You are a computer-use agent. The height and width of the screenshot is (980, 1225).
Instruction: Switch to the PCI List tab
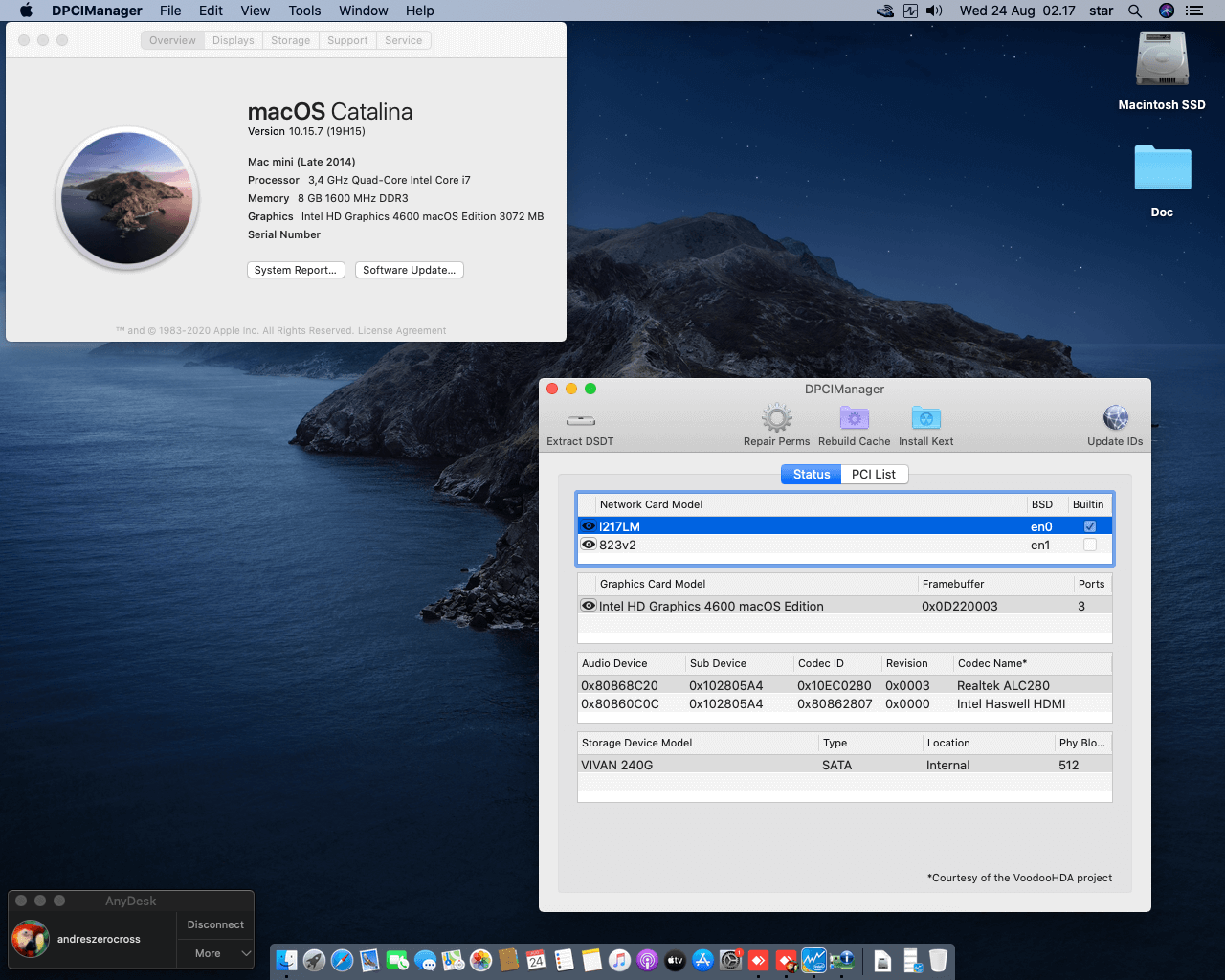click(x=873, y=474)
